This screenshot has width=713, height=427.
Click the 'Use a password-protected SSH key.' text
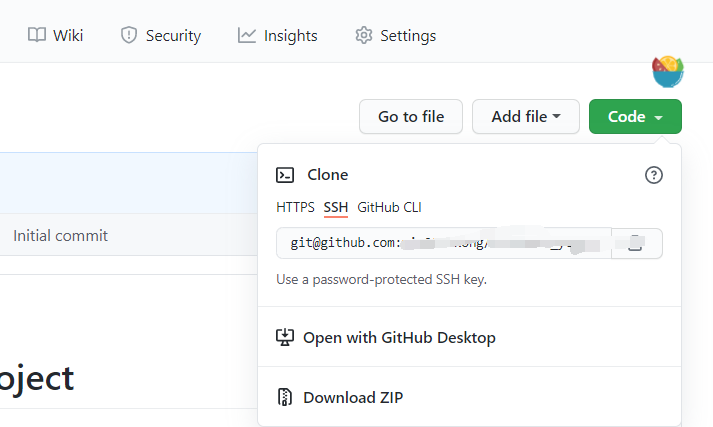382,279
